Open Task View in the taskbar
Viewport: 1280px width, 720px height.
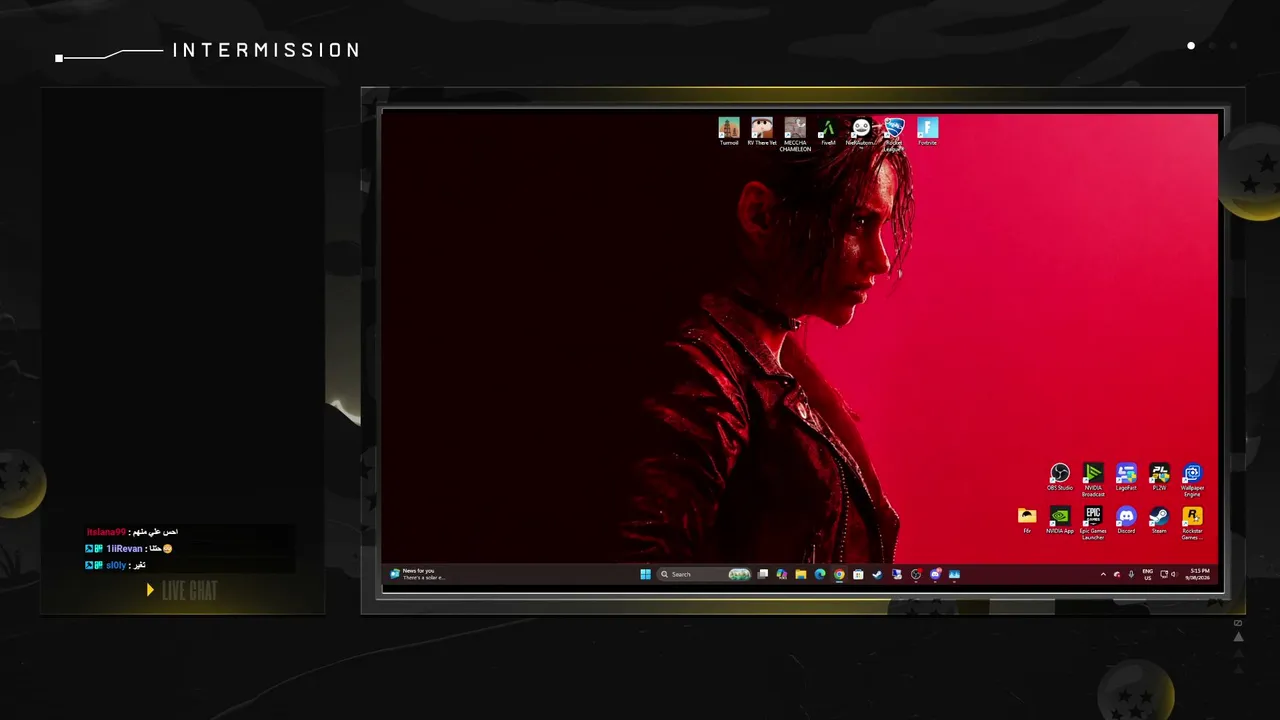click(x=763, y=574)
